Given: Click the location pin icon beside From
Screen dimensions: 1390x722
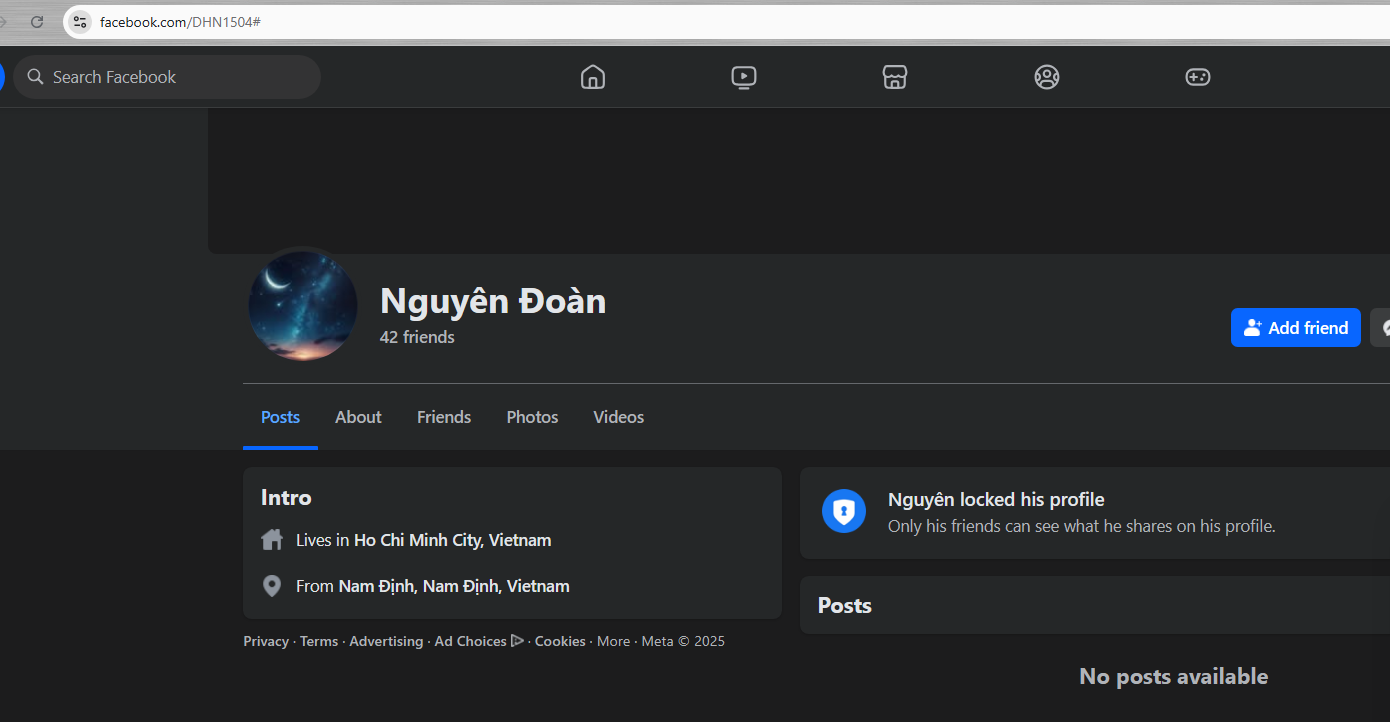Looking at the screenshot, I should (x=272, y=586).
